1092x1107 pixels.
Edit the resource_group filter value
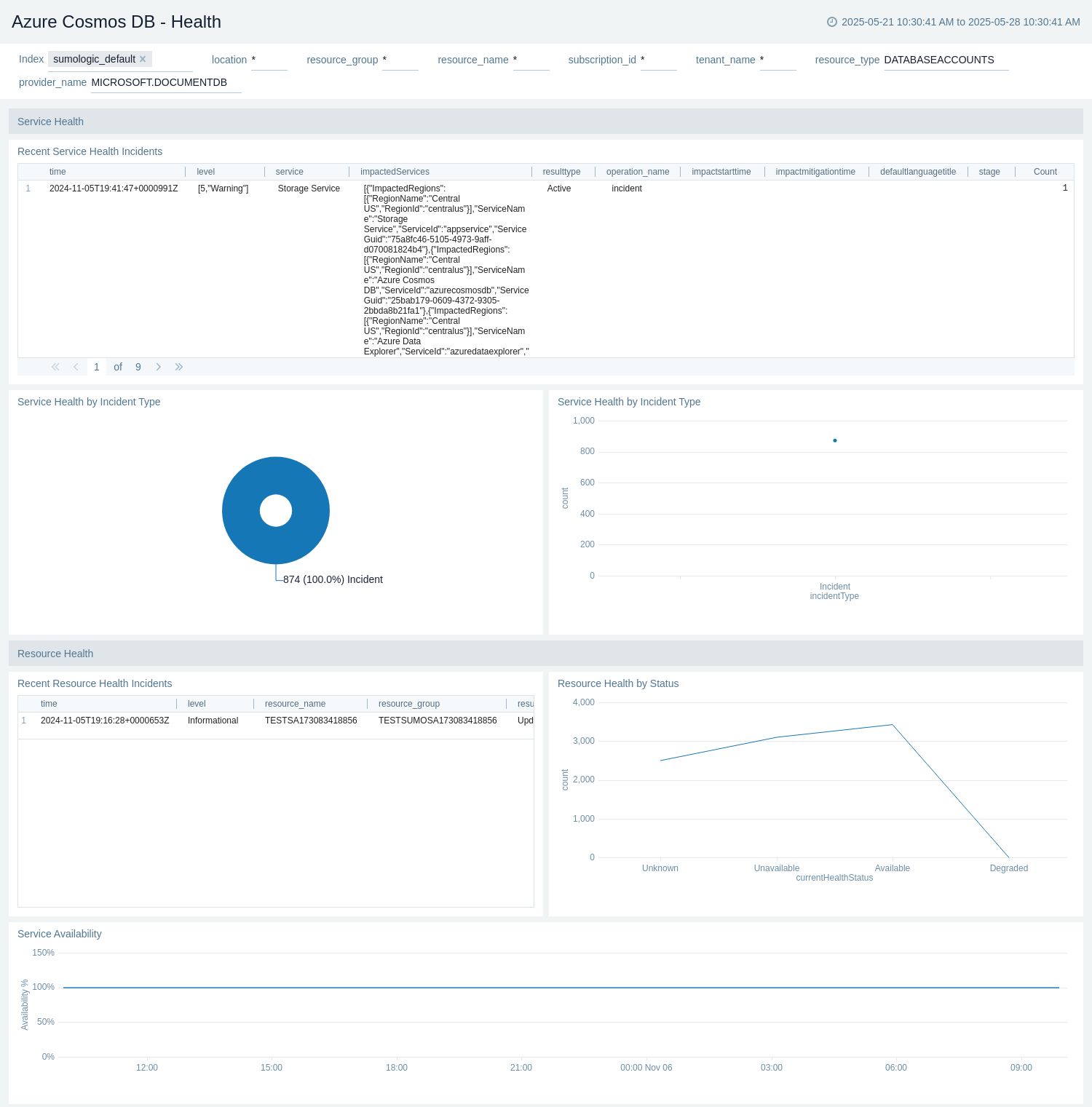(x=400, y=60)
